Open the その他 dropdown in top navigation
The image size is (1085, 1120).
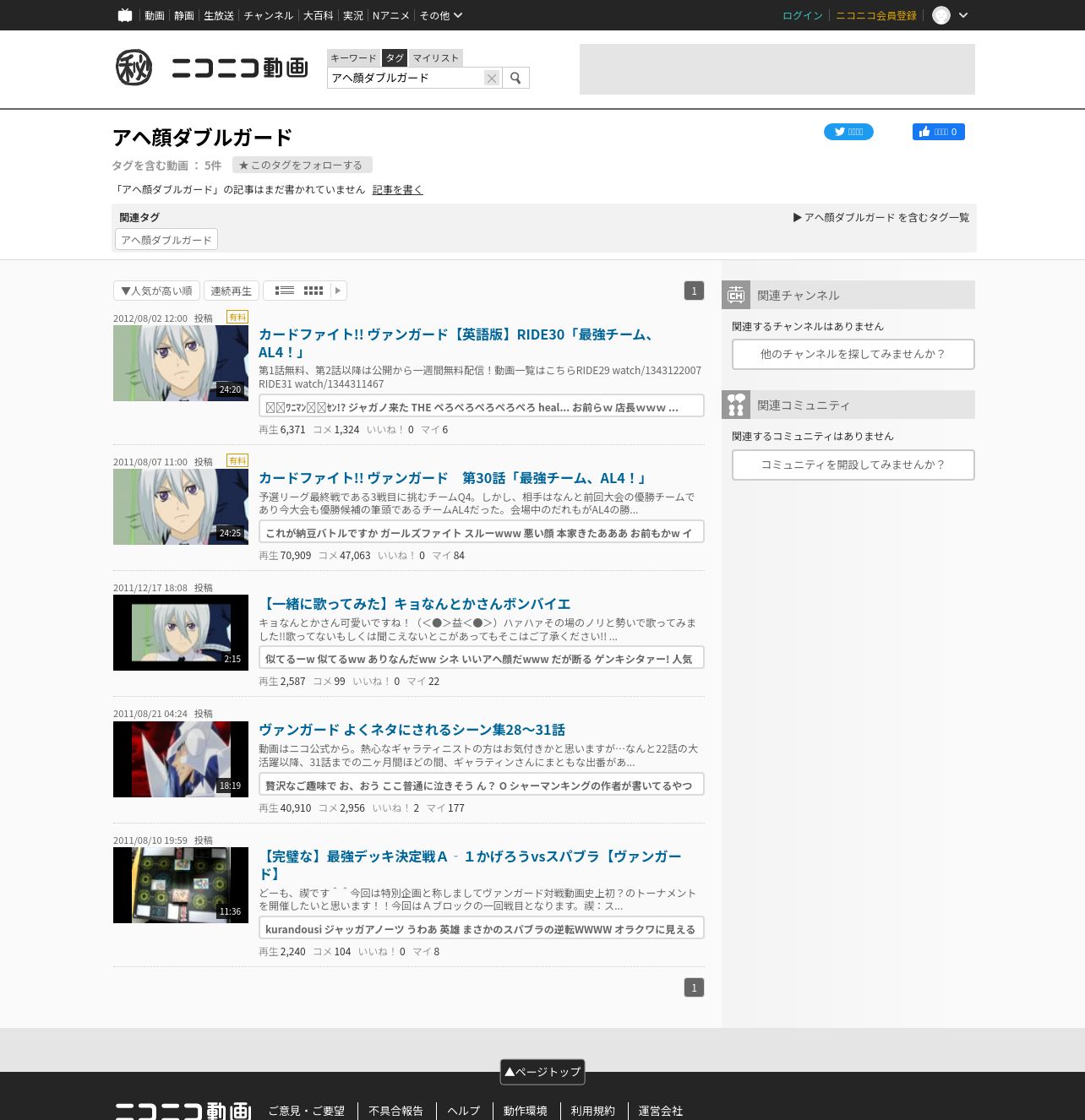(441, 15)
